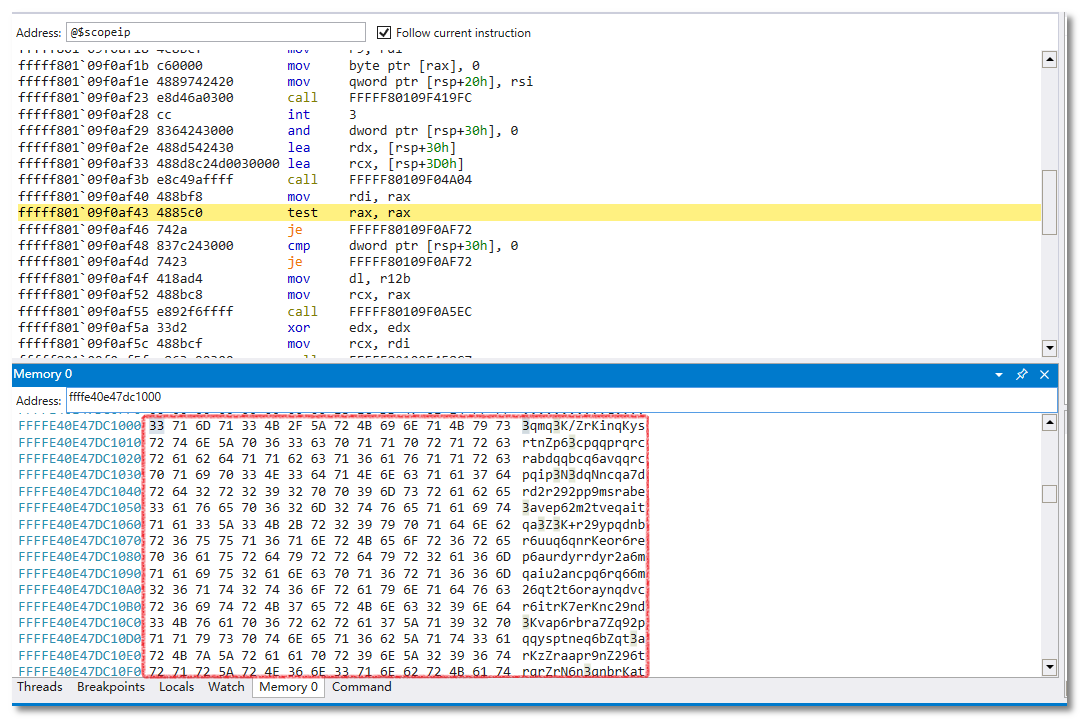Switch to the Command tab
Viewport: 1080px width, 719px height.
361,687
